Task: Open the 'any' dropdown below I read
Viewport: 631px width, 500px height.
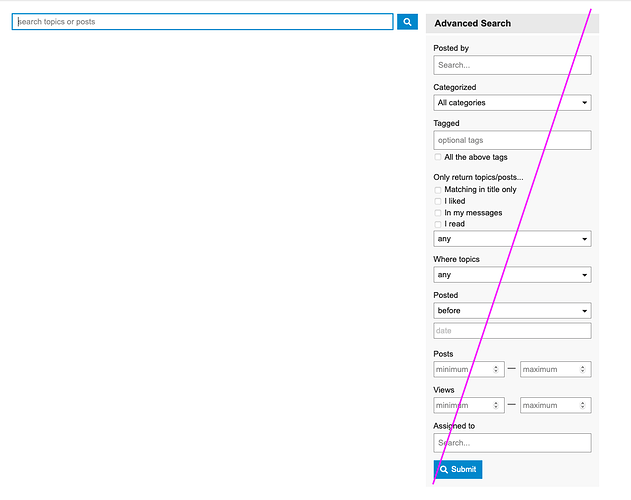Action: [x=512, y=239]
